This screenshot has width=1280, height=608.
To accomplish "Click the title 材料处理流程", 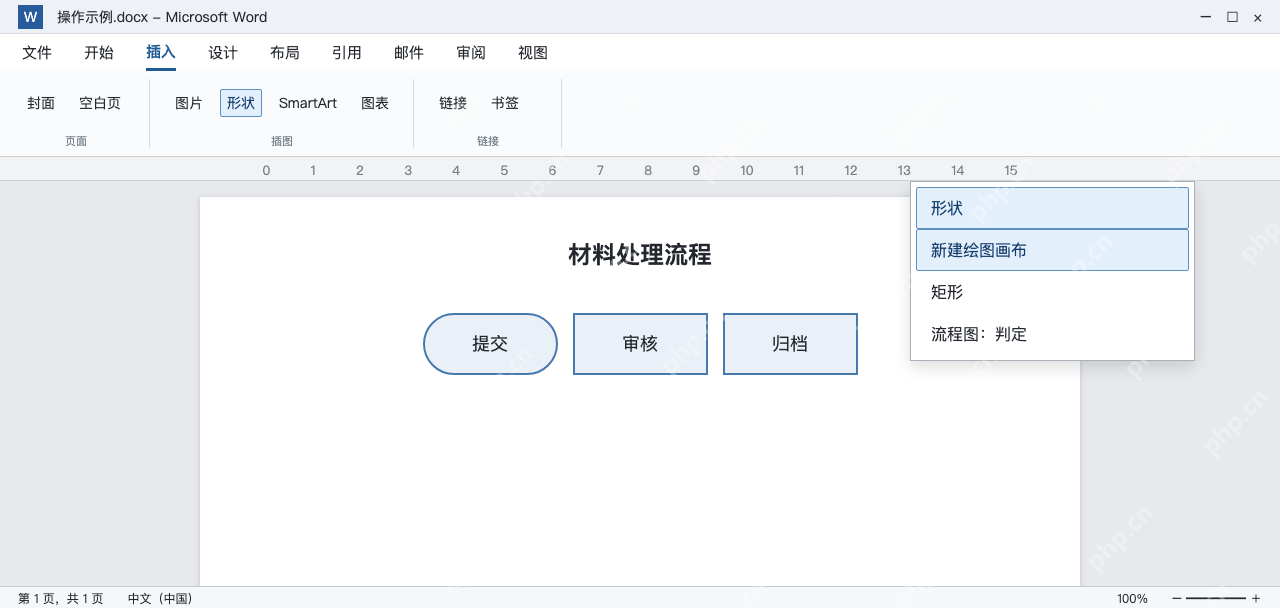I will (640, 255).
